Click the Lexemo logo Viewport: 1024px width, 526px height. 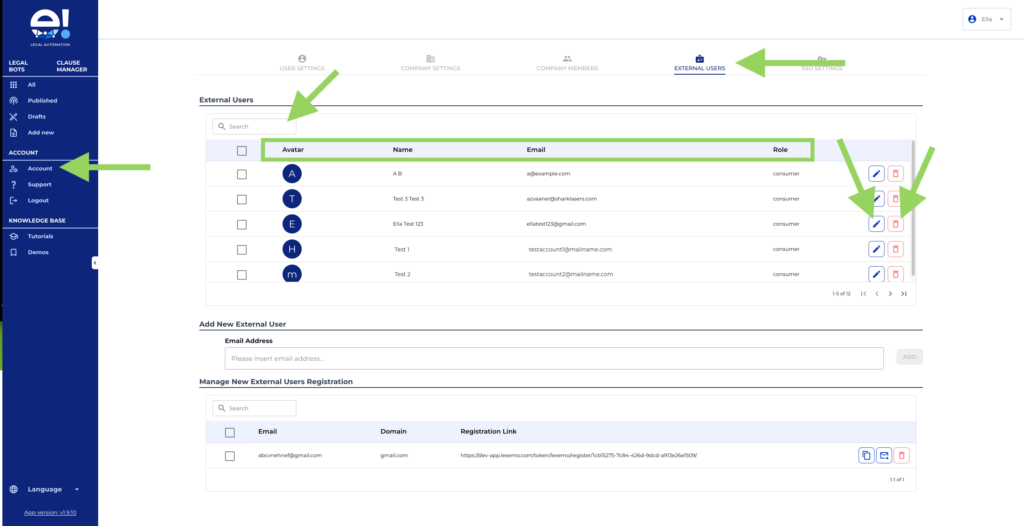(x=50, y=26)
